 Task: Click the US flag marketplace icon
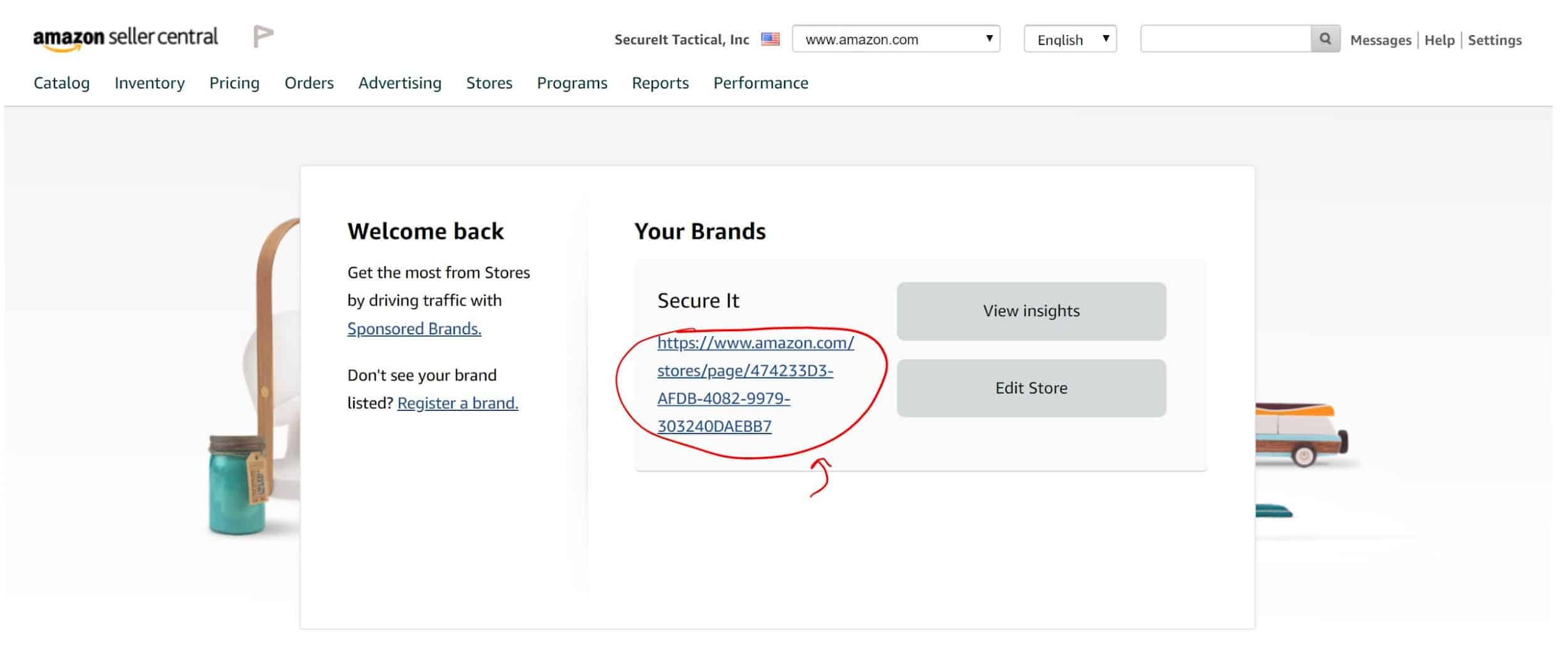point(770,40)
